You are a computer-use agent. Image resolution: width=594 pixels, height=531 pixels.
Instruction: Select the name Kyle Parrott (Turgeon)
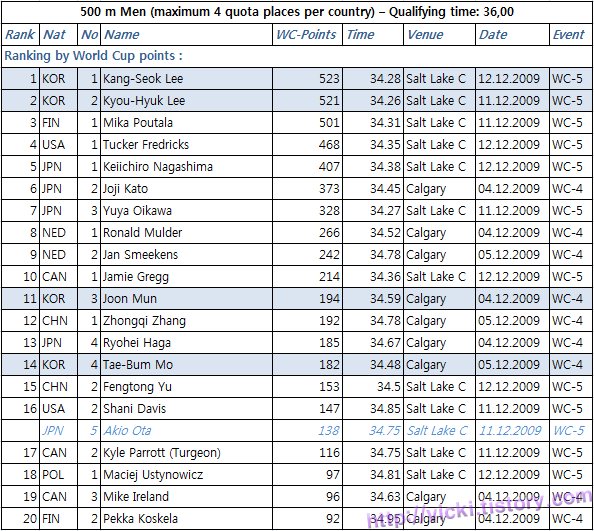(162, 452)
